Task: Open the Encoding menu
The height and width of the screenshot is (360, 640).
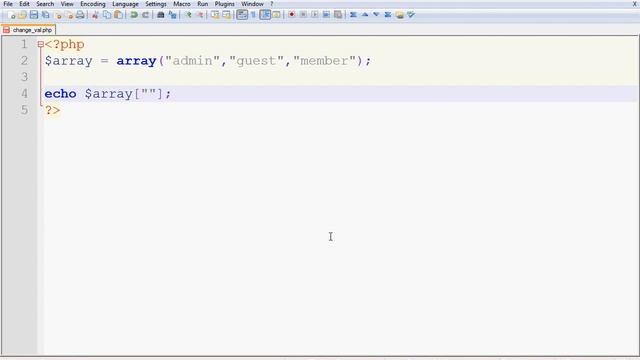Action: point(93,4)
